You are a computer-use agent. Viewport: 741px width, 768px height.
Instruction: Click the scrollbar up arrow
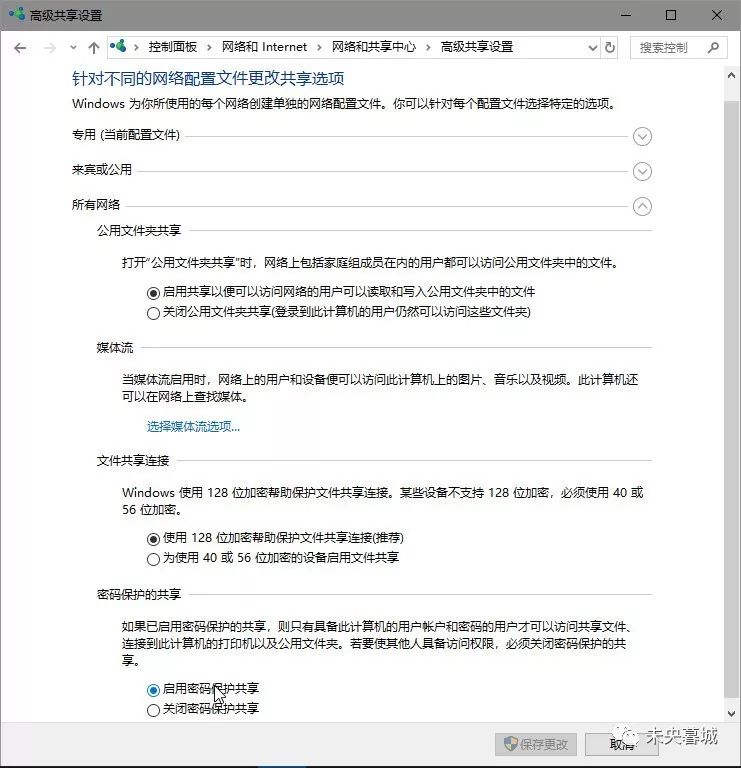tap(731, 75)
